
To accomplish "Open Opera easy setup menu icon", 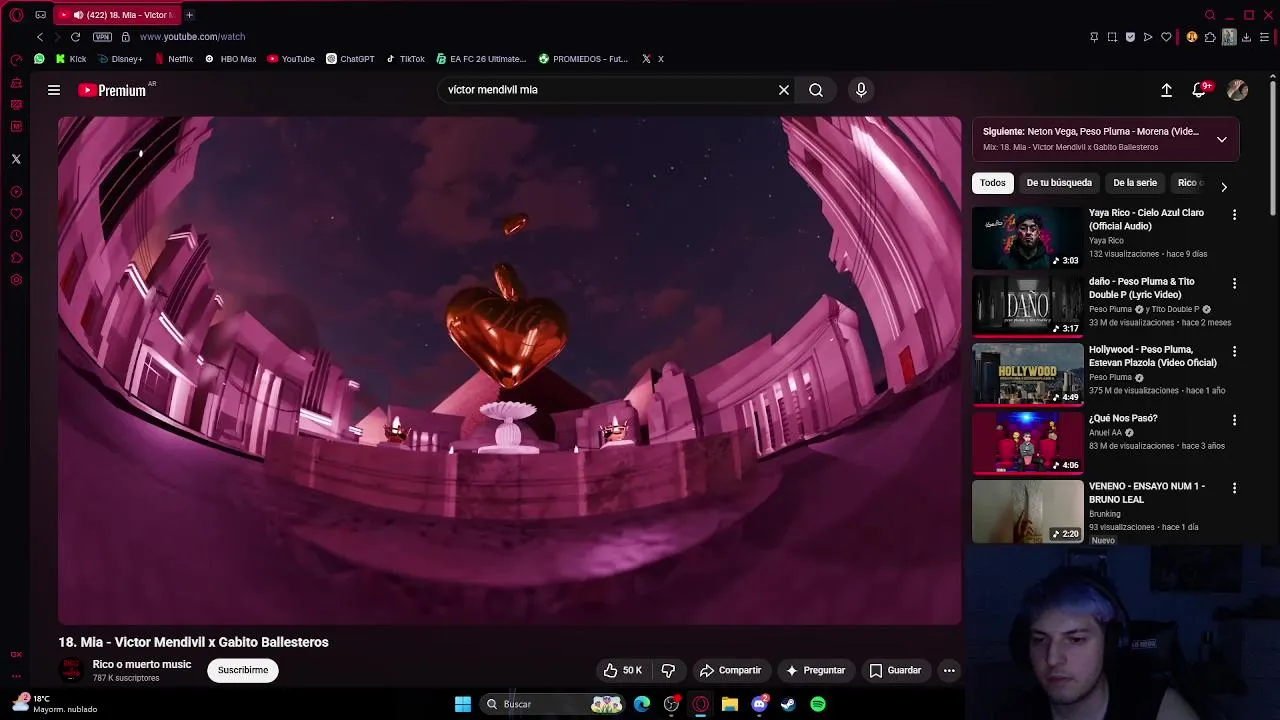I will (x=1264, y=37).
